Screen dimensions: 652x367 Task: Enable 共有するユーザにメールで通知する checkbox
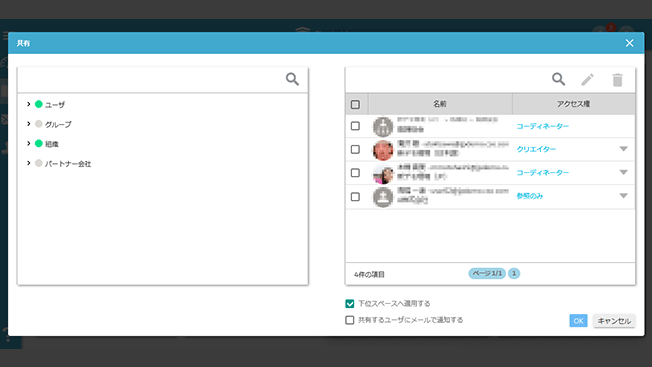point(350,320)
